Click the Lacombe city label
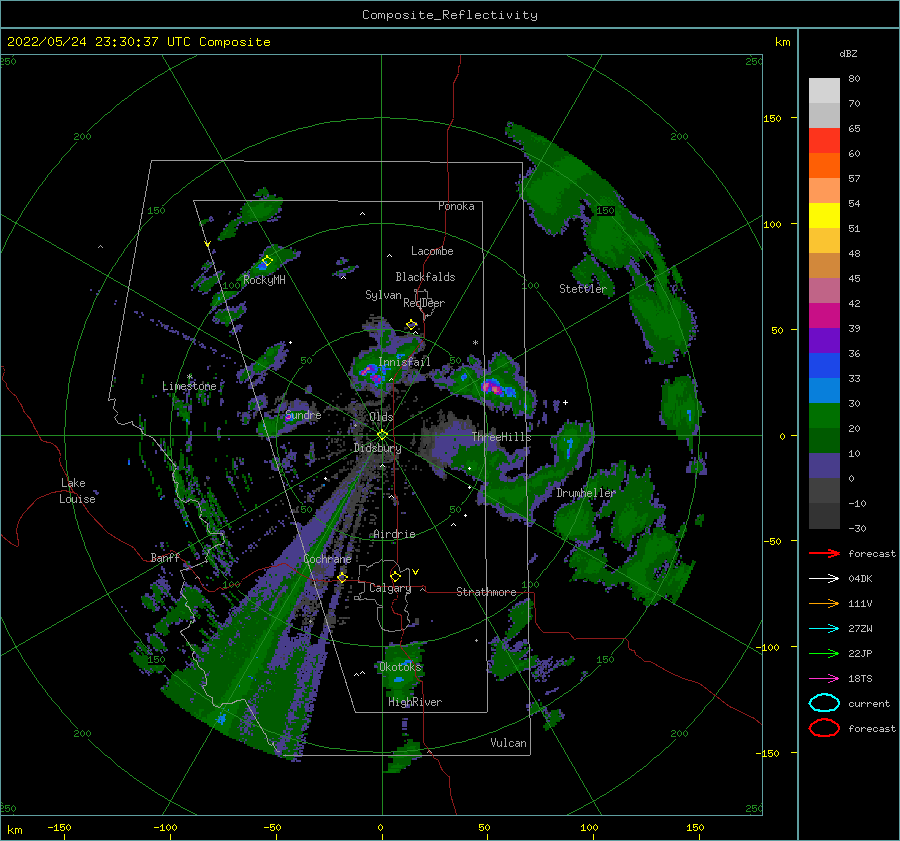 point(432,251)
